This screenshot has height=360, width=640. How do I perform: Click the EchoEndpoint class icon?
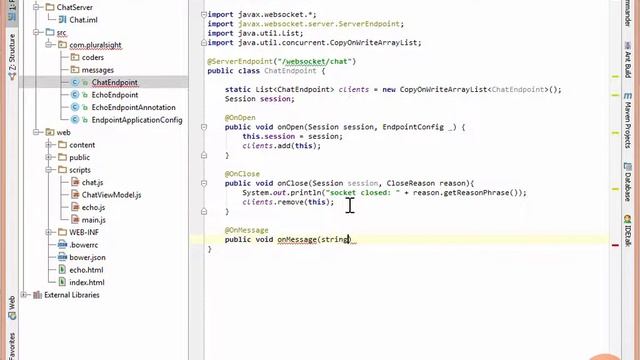tap(75, 95)
